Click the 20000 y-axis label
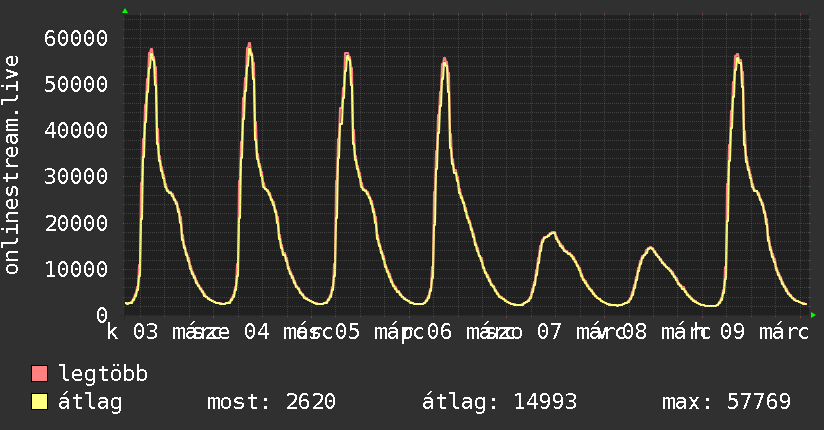 pos(76,223)
